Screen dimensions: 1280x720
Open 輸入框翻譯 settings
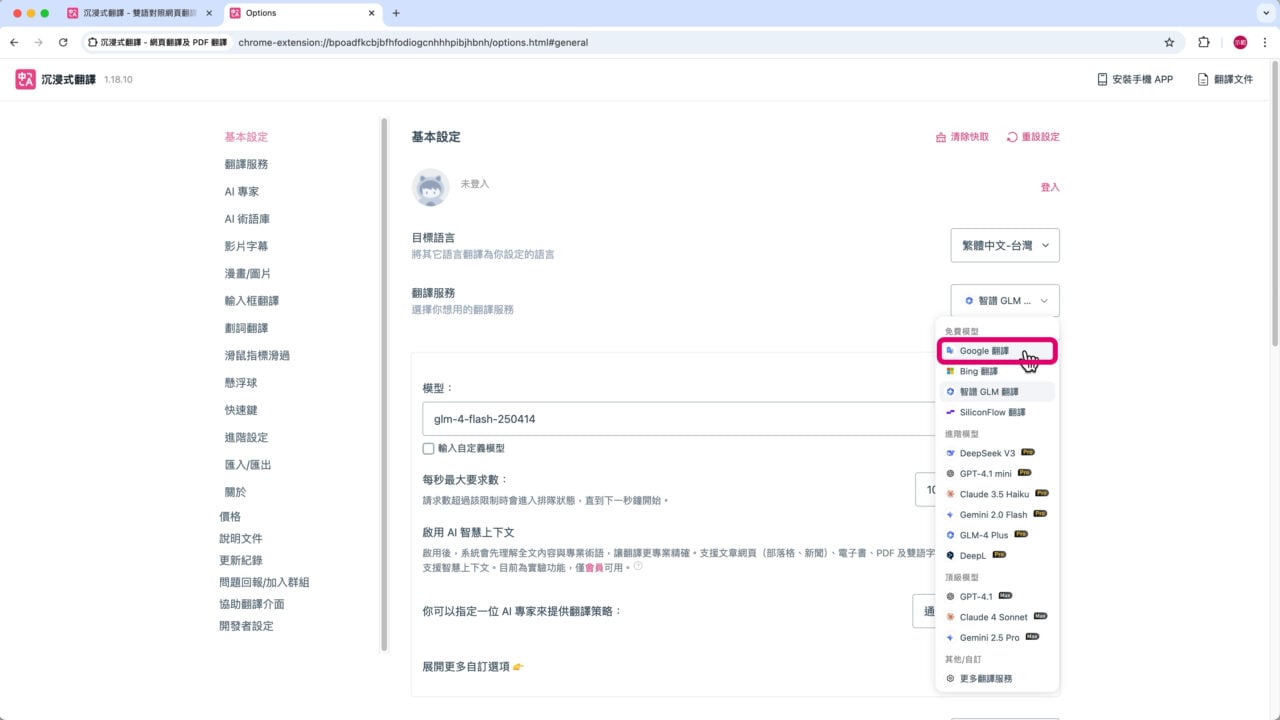(x=252, y=301)
